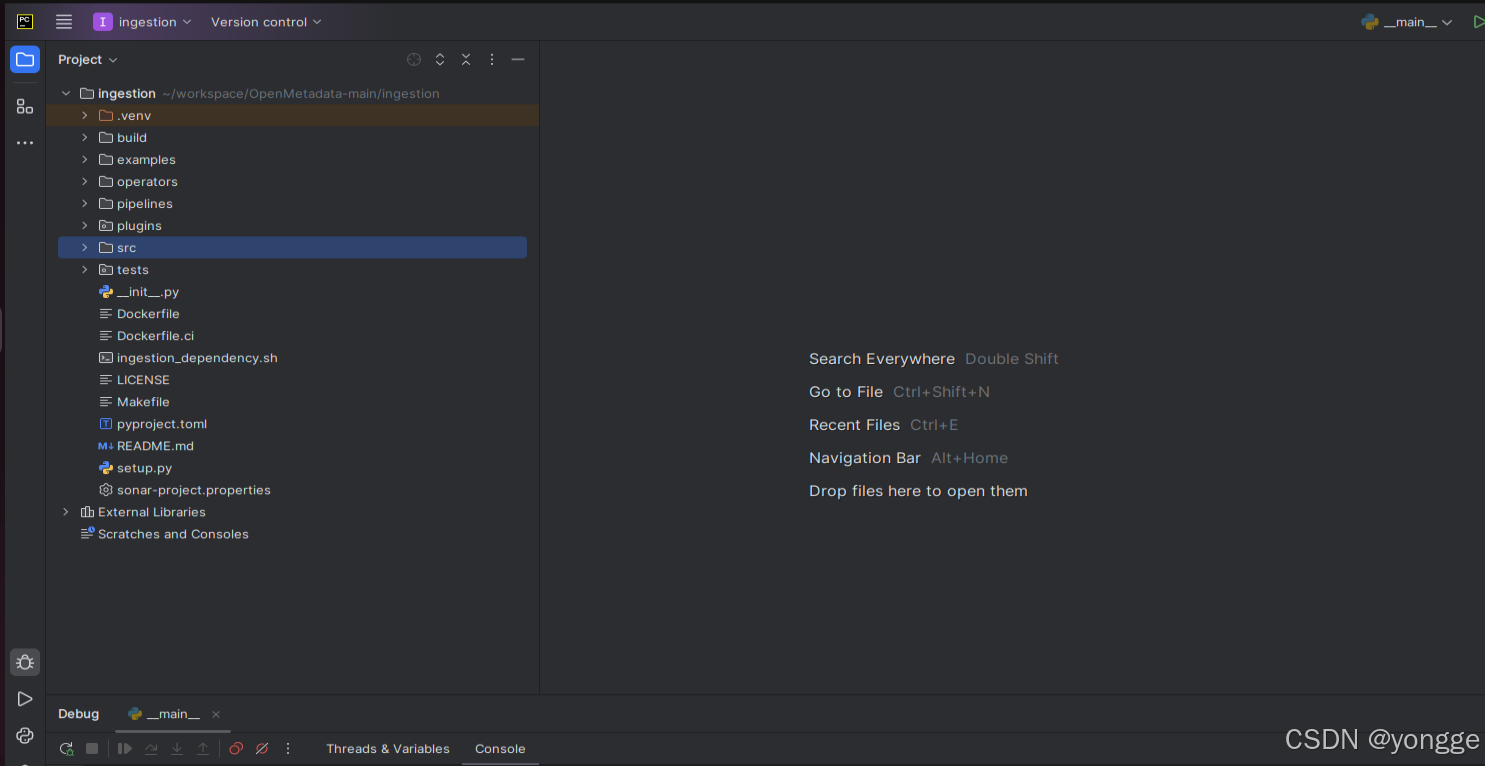Open the Project view dropdown
The image size is (1485, 766).
click(x=88, y=60)
